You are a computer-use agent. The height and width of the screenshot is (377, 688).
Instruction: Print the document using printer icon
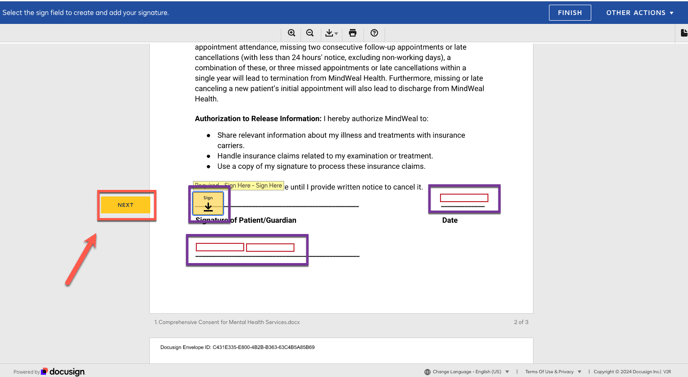352,33
